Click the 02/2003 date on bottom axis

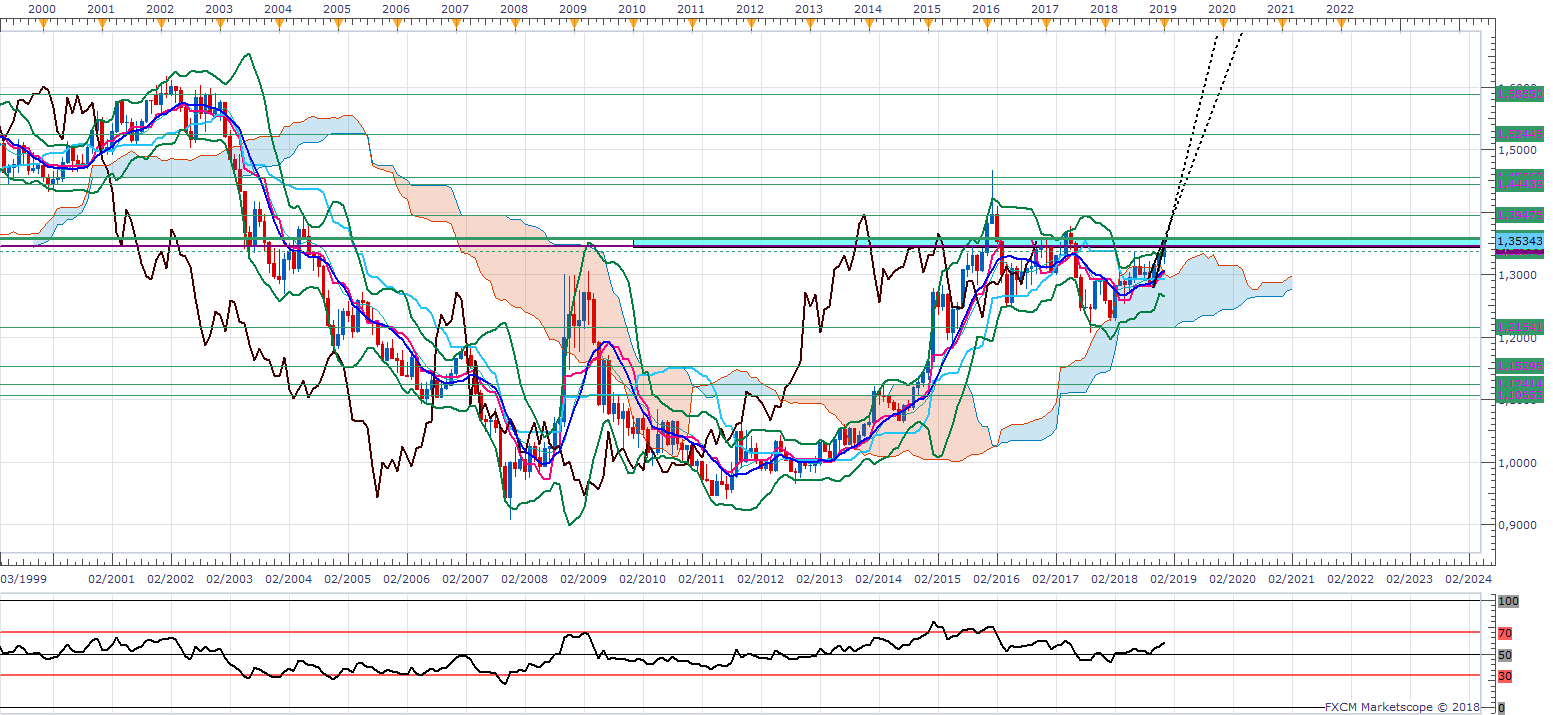pos(229,579)
